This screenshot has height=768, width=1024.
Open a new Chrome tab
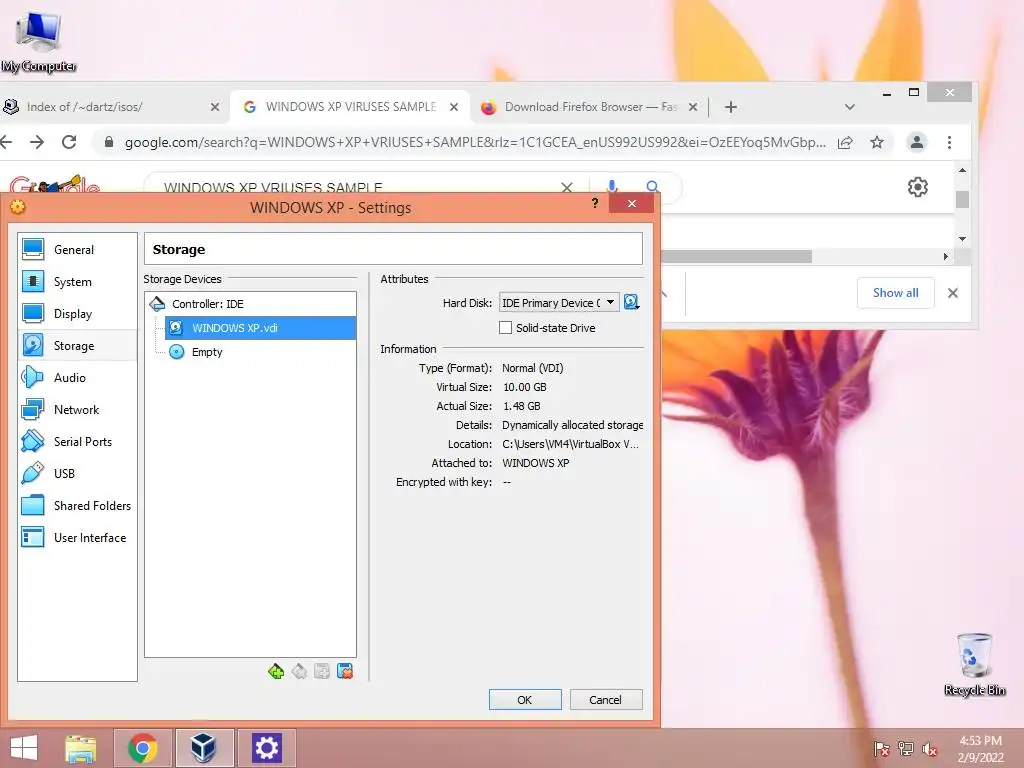pos(731,106)
